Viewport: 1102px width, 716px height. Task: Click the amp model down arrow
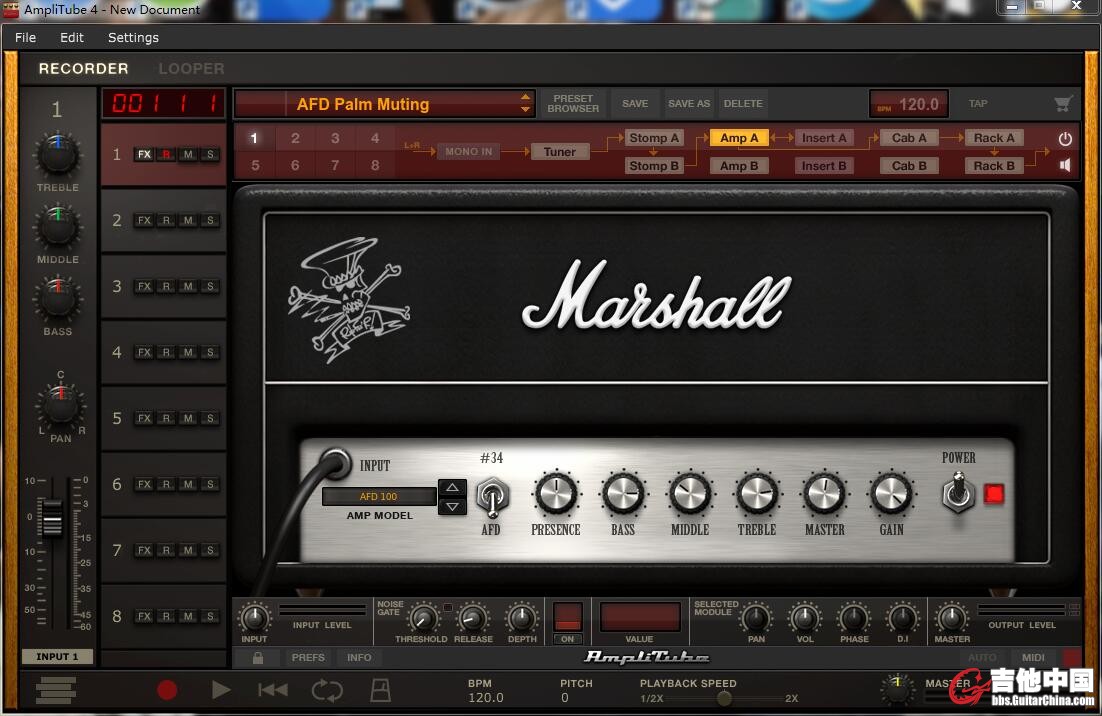pos(453,506)
